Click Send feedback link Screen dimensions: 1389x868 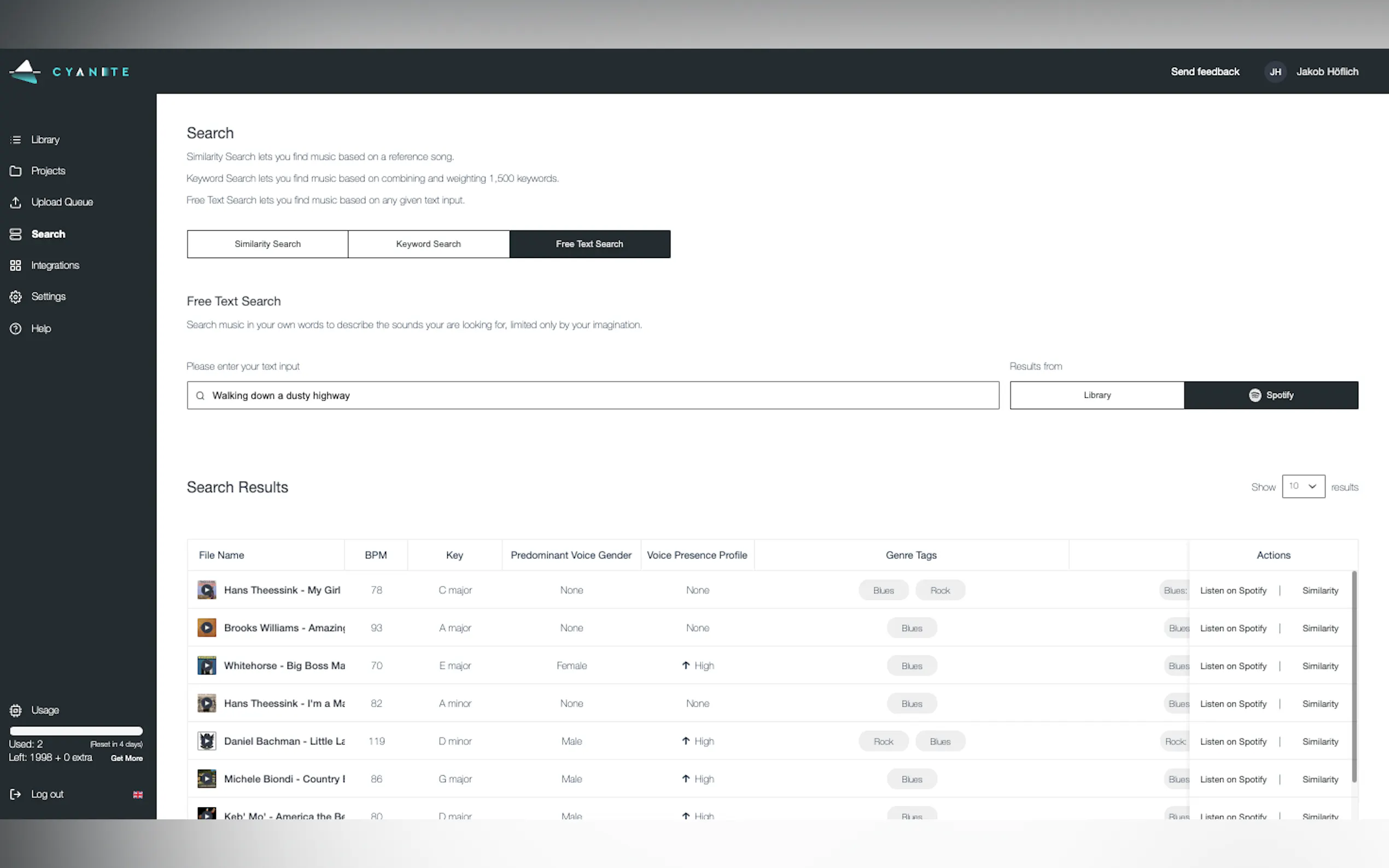tap(1205, 72)
